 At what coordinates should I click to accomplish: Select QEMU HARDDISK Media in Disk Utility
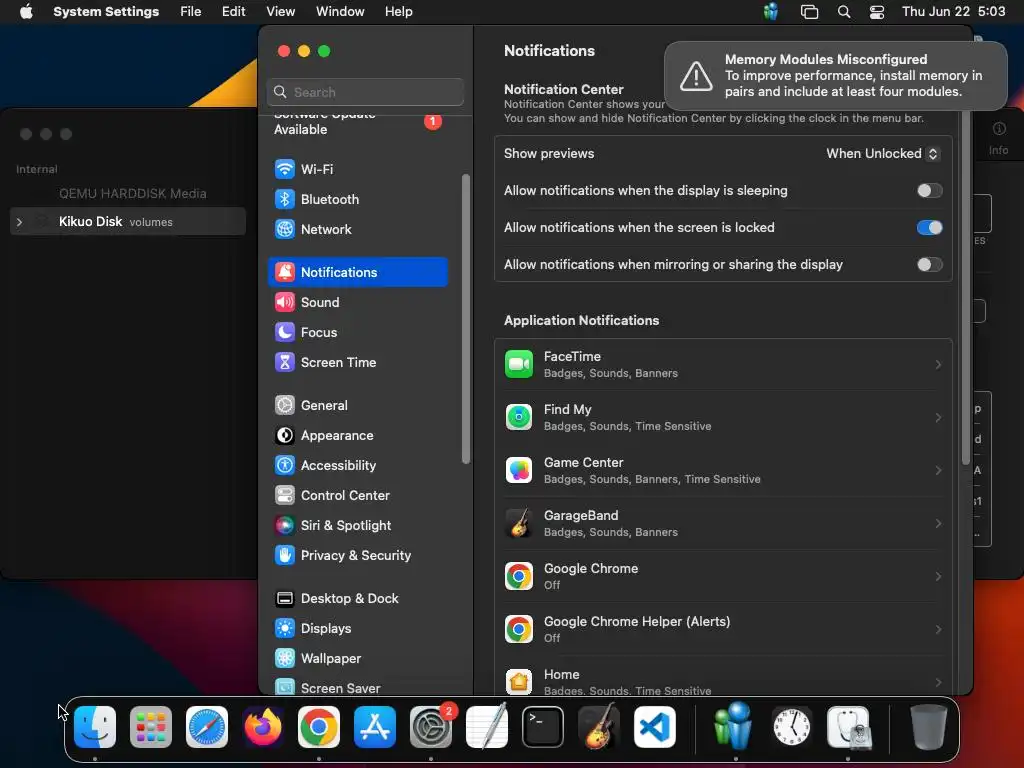tap(133, 193)
